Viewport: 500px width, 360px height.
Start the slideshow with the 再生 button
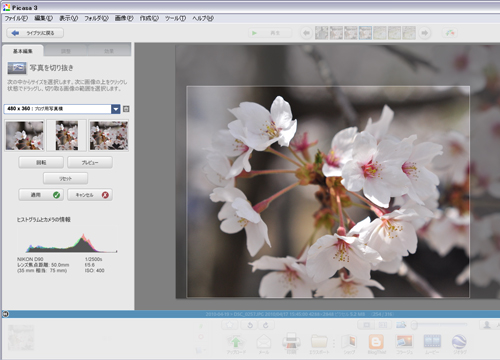pyautogui.click(x=270, y=33)
